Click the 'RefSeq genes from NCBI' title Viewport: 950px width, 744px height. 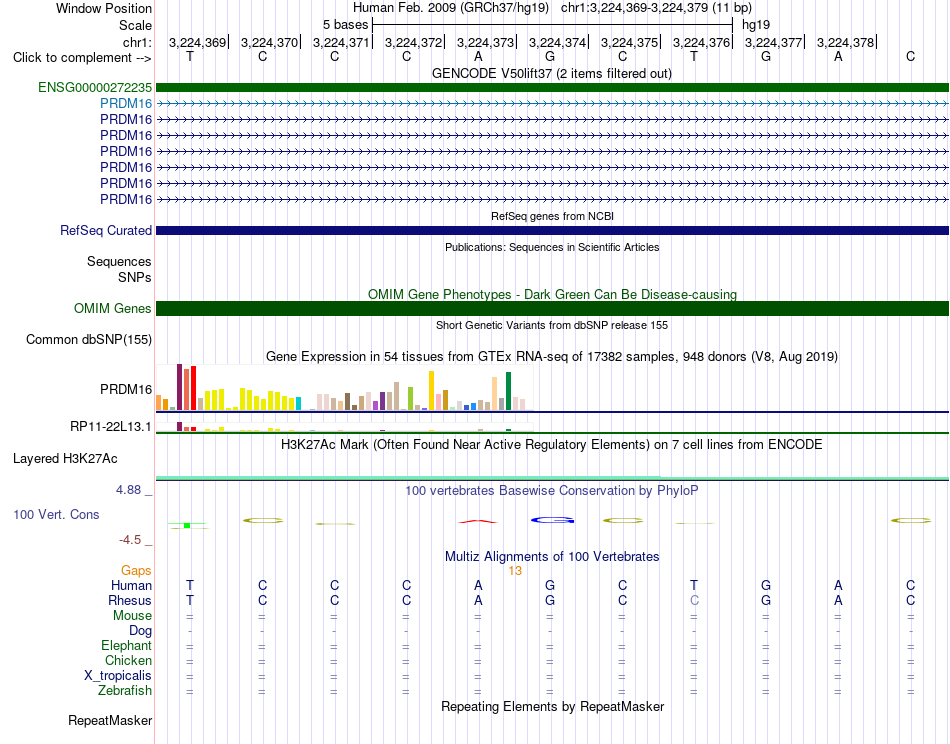[553, 216]
